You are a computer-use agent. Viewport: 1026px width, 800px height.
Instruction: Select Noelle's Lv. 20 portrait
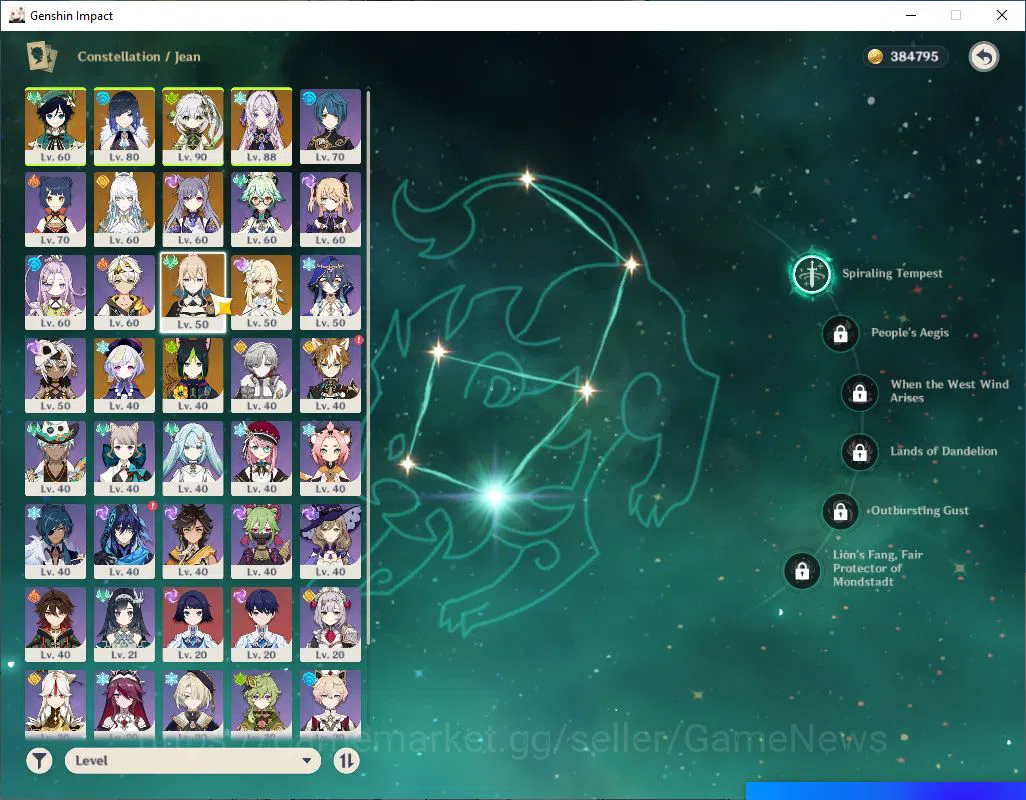pos(330,625)
